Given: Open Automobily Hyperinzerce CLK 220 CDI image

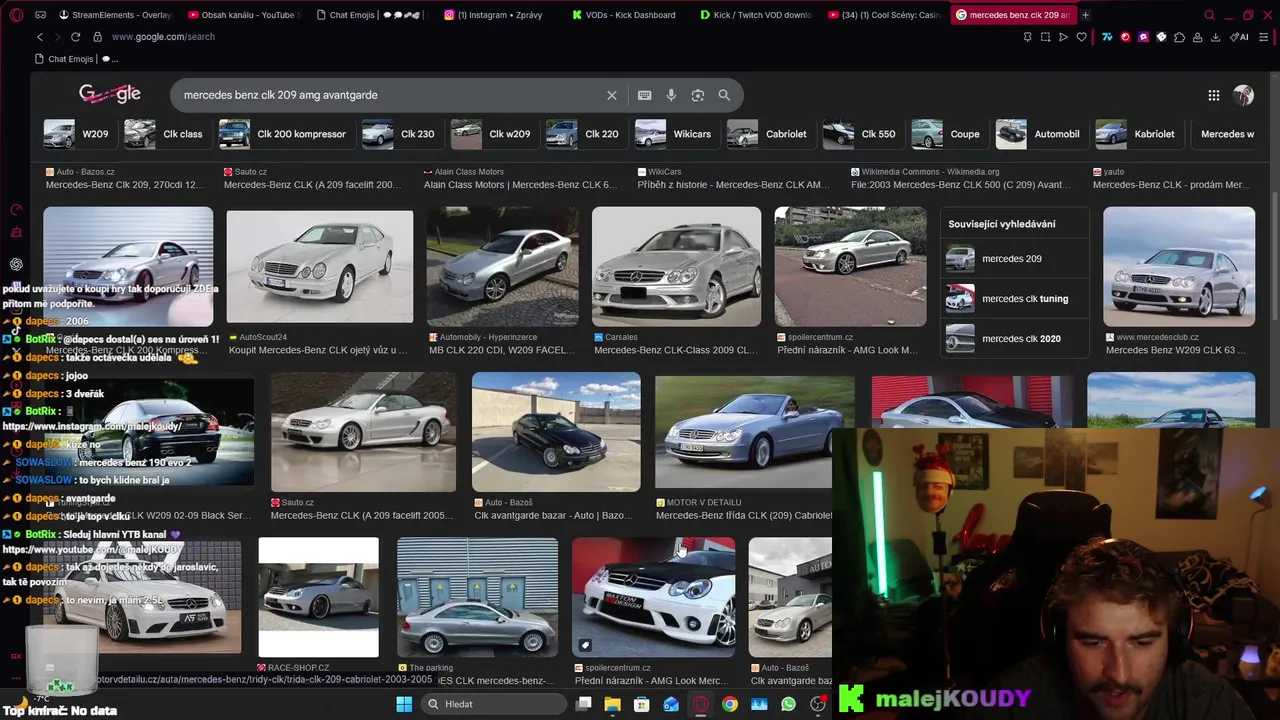Looking at the screenshot, I should pos(502,267).
